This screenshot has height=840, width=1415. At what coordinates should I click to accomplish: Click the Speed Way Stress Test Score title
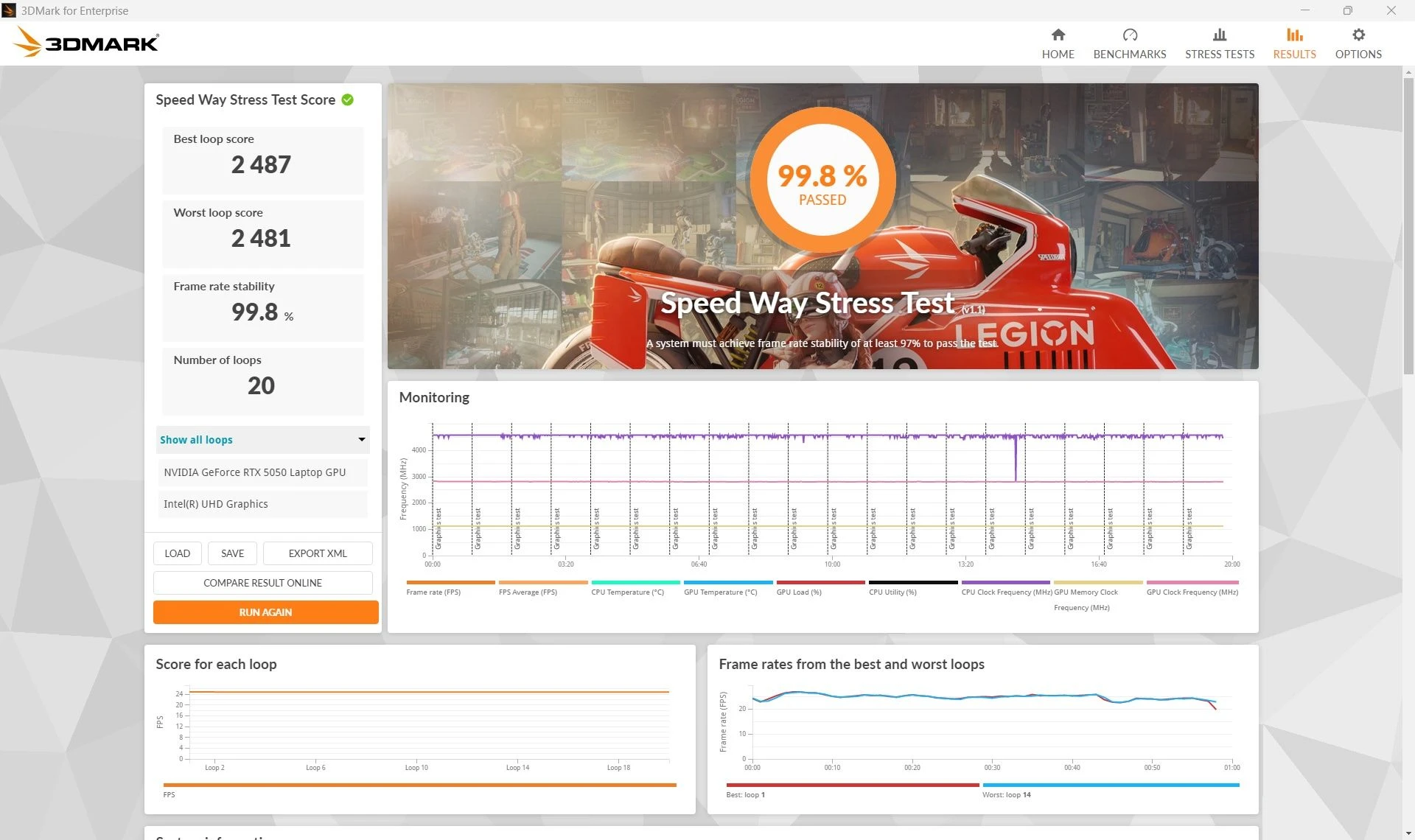245,99
